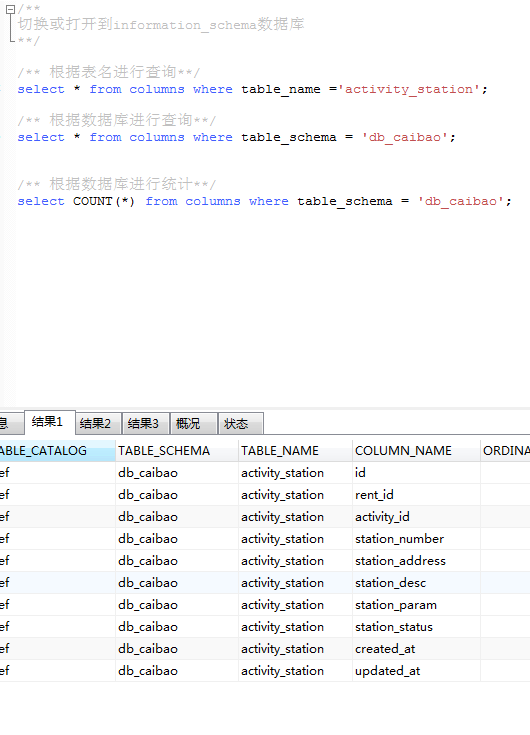Click activity_station in the station_desc row
Image resolution: width=530 pixels, height=735 pixels.
(295, 583)
